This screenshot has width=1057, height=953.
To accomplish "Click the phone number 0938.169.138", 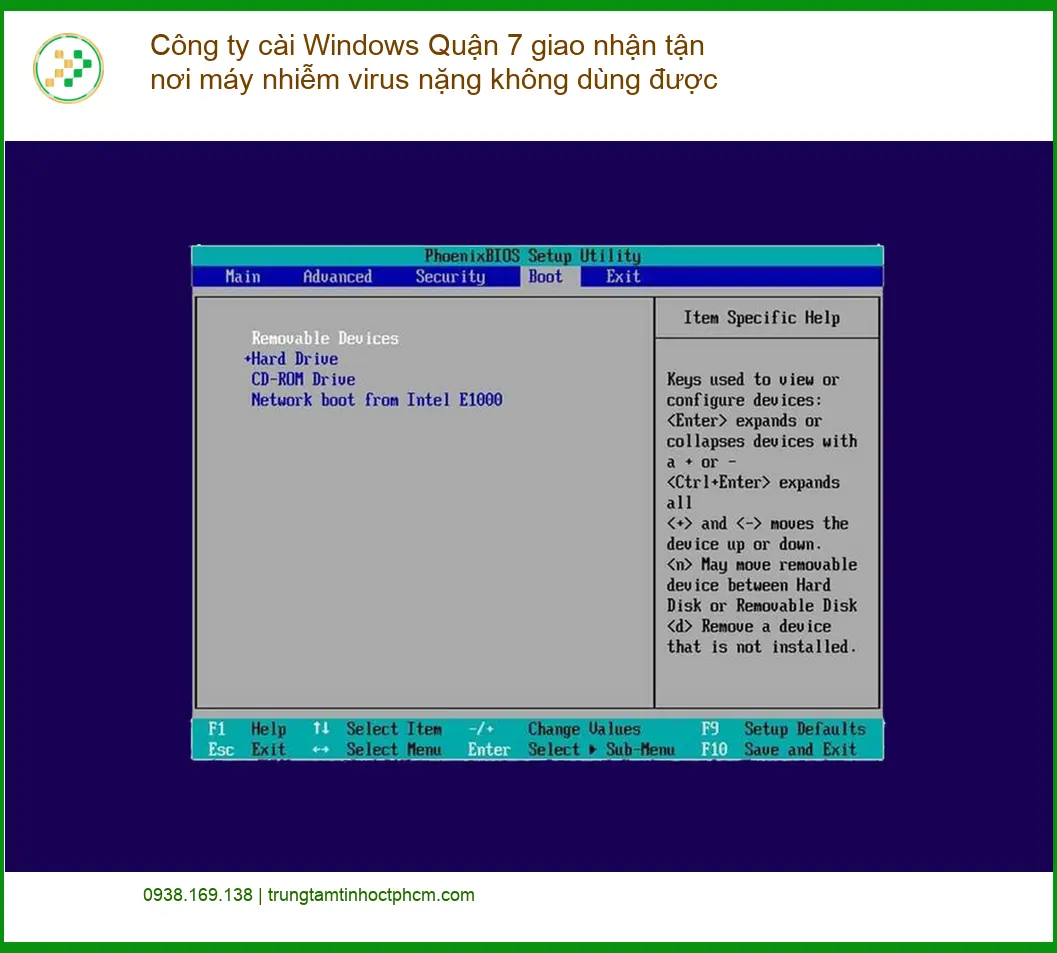I will [198, 895].
